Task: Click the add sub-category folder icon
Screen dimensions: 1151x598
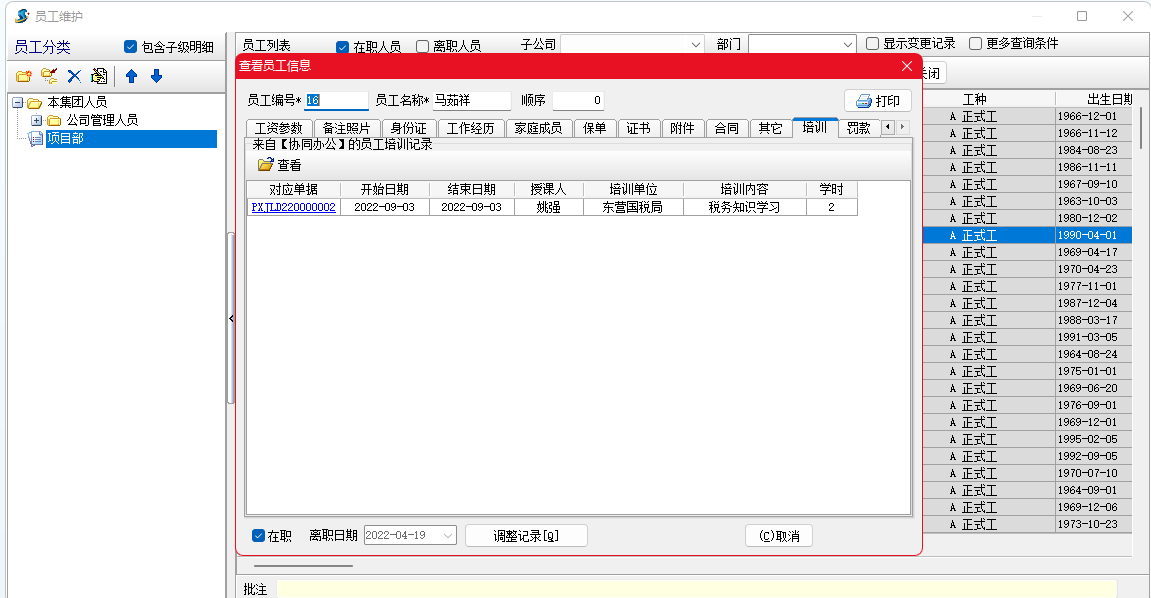Action: (48, 76)
